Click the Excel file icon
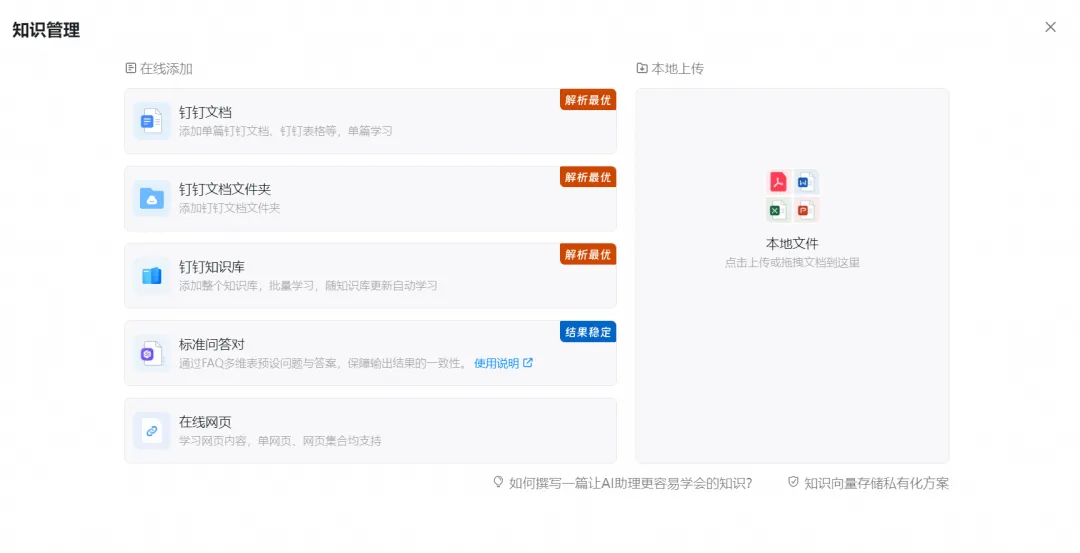The height and width of the screenshot is (553, 1080). tap(778, 209)
